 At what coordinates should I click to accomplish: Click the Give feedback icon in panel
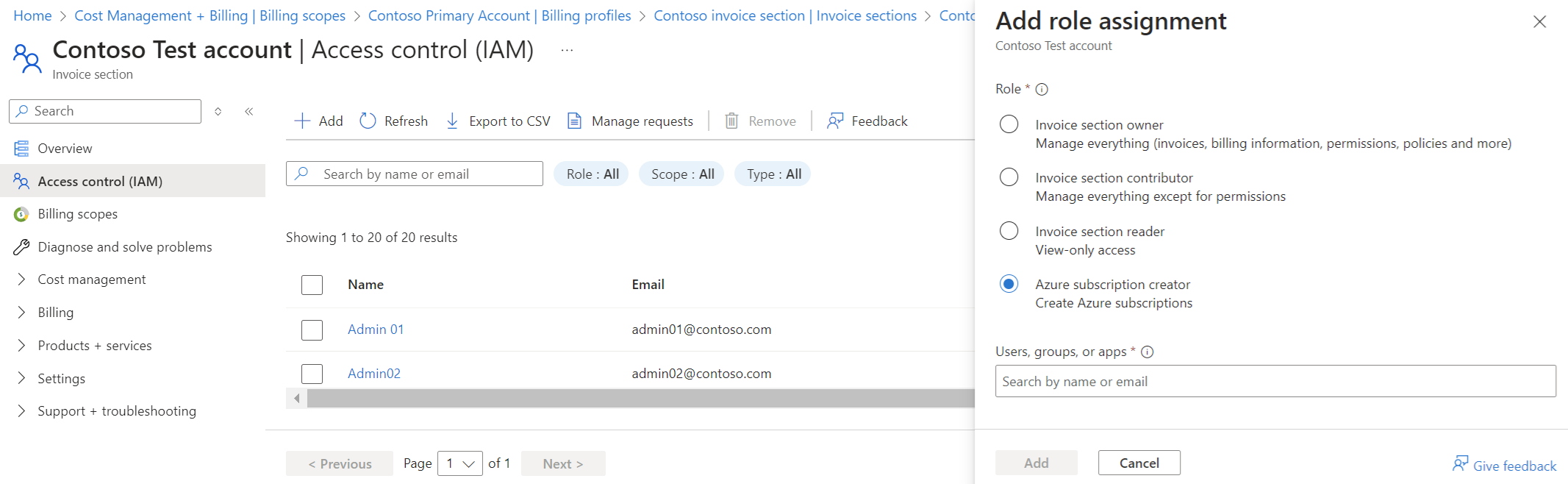tap(1460, 464)
